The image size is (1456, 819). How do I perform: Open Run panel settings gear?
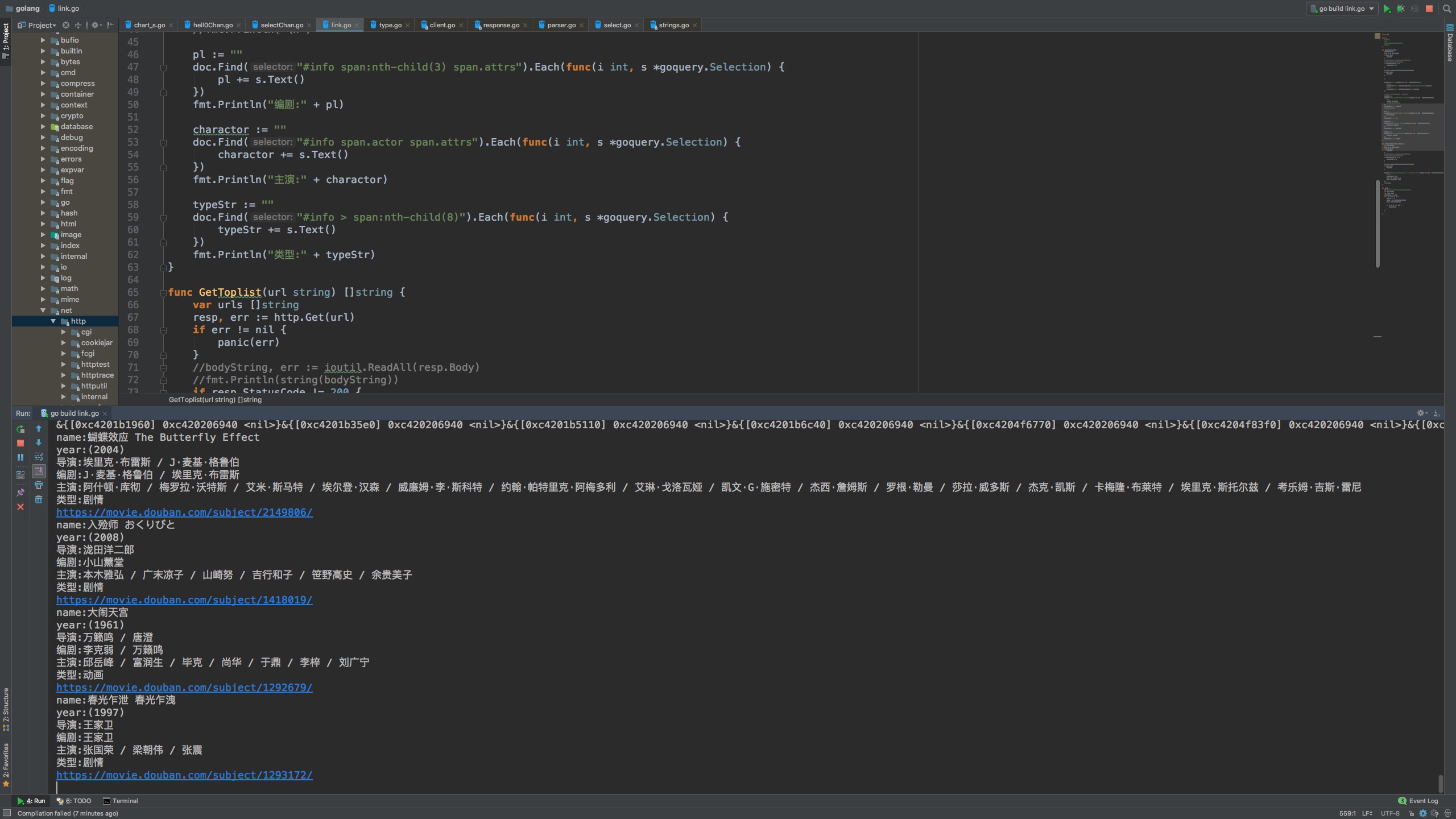(1421, 413)
